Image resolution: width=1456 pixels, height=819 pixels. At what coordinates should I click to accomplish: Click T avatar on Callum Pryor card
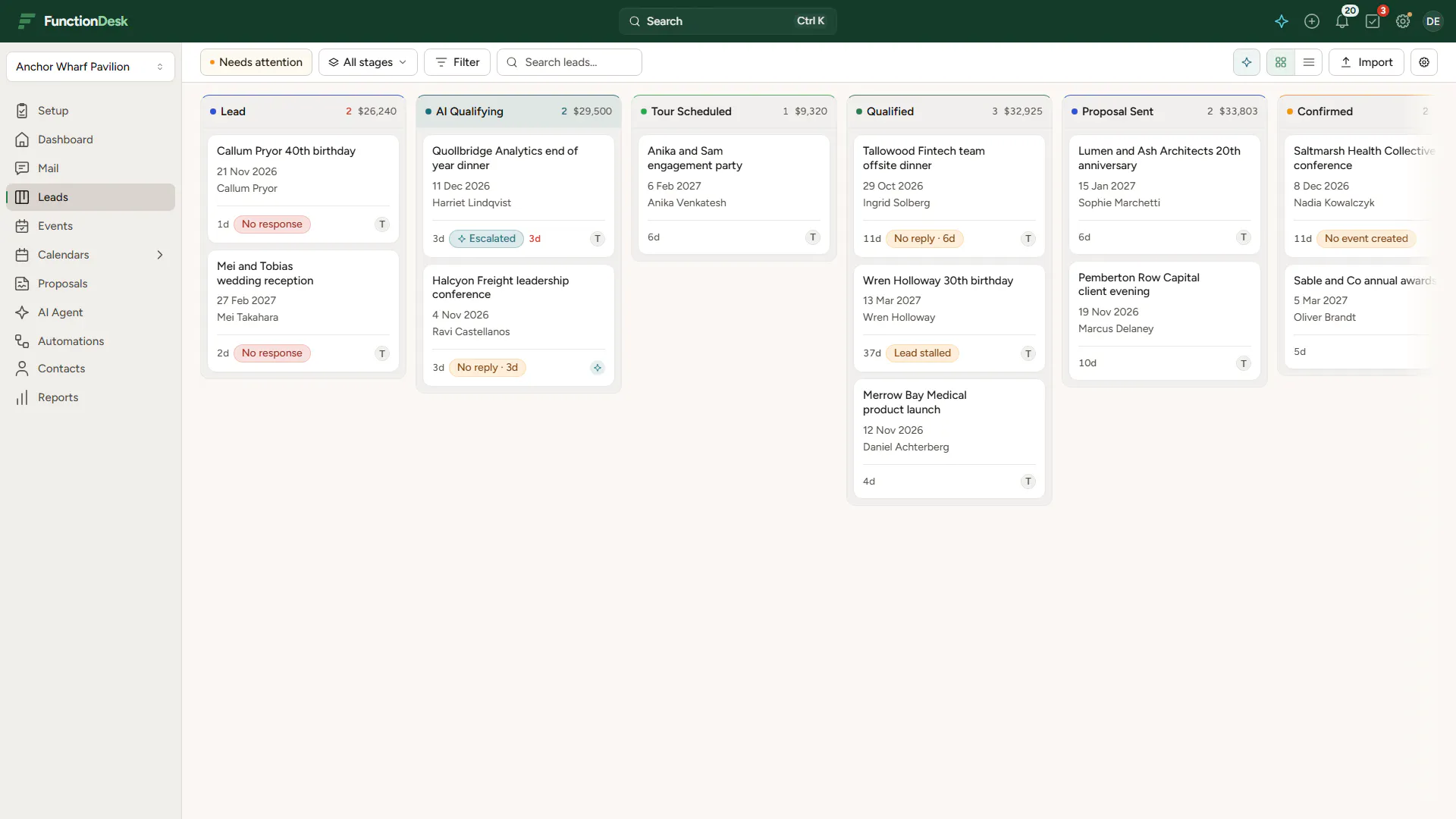(382, 224)
